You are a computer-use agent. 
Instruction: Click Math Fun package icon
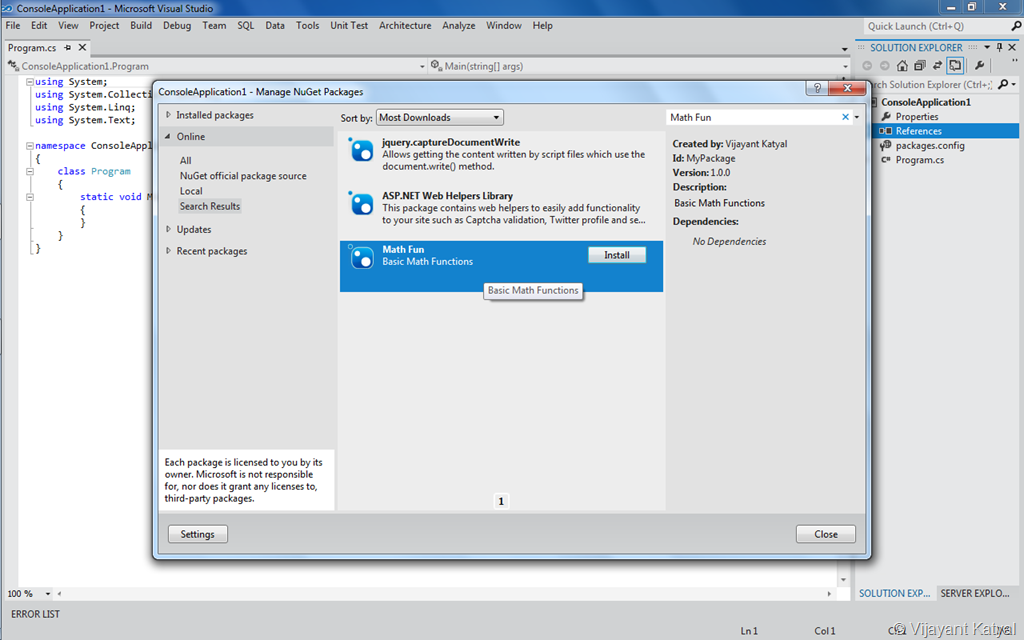point(361,257)
